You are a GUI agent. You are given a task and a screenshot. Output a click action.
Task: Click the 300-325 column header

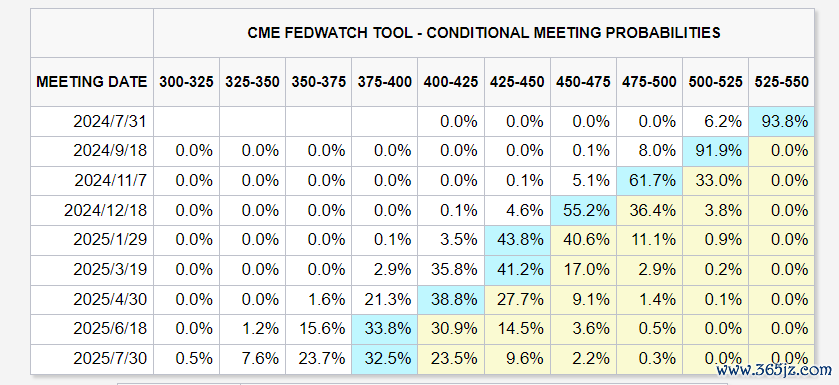click(186, 82)
